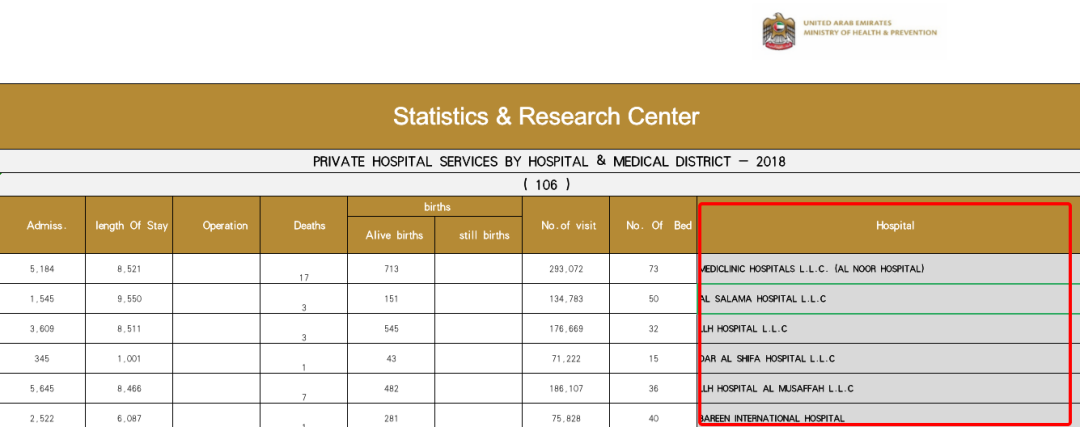Click visits value 134,783
The height and width of the screenshot is (427, 1080).
click(565, 299)
